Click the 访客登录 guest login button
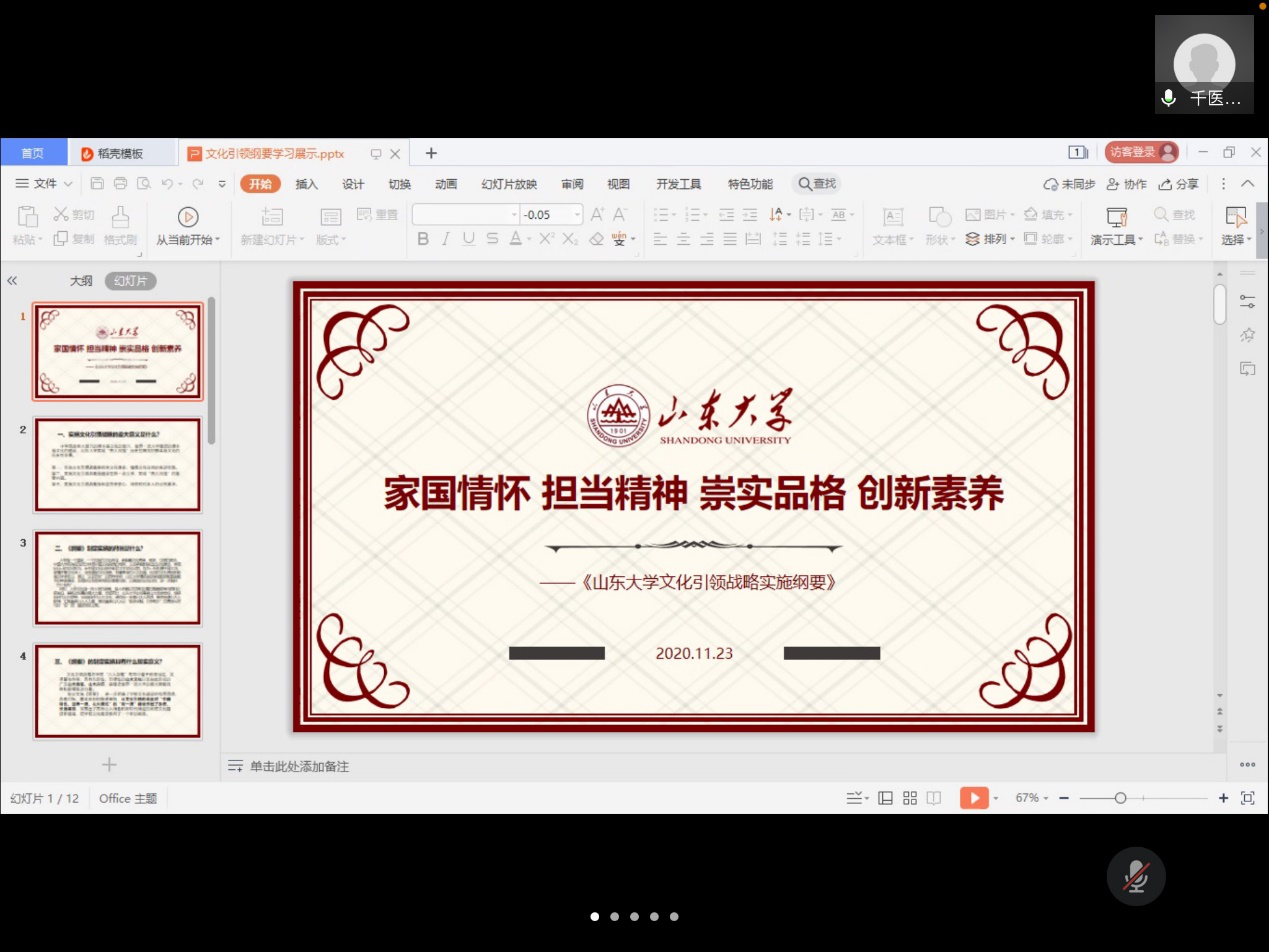The width and height of the screenshot is (1269, 952). 1142,152
